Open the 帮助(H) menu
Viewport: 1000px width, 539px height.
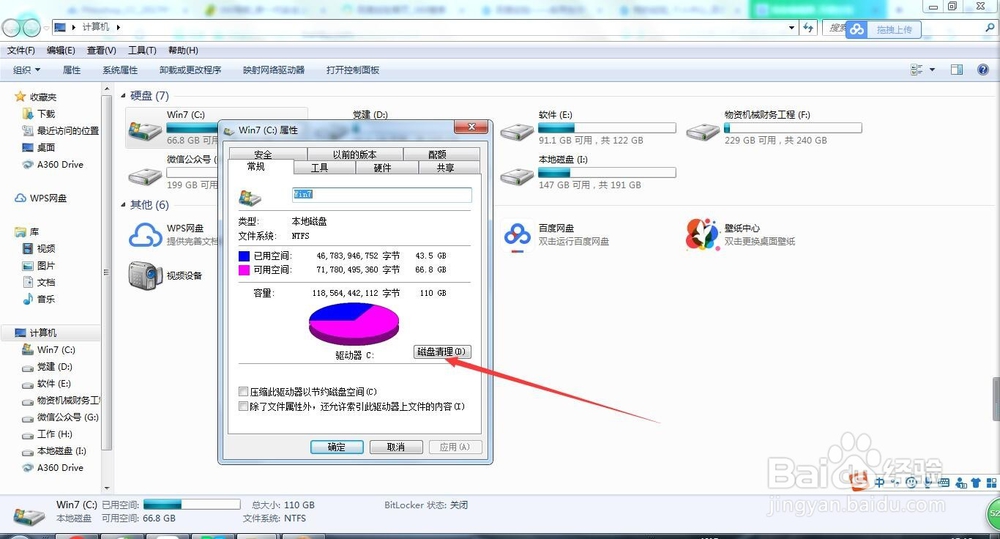click(183, 50)
